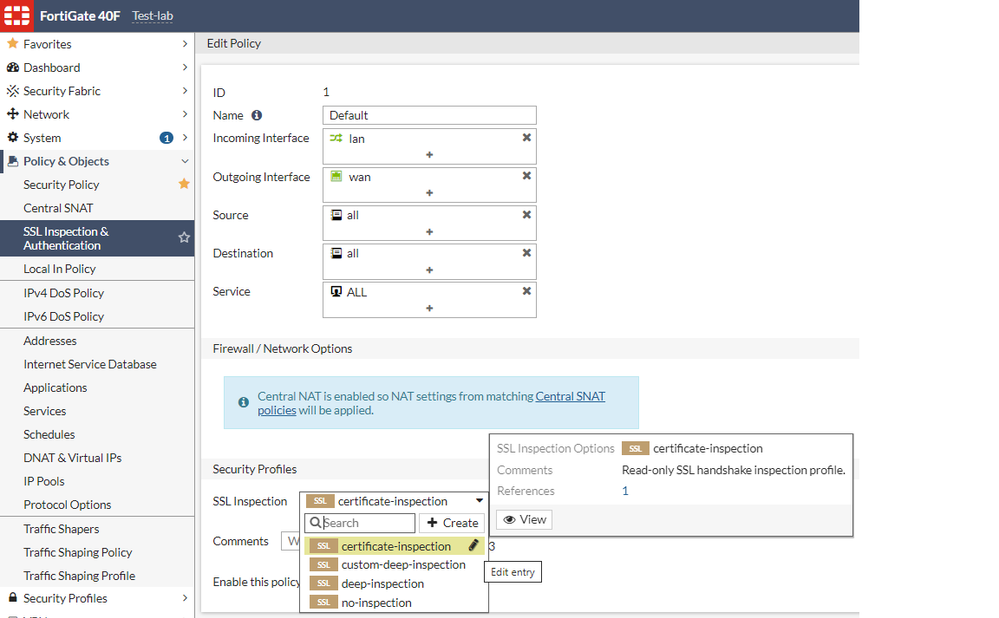Remove the lan incoming interface entry
The width and height of the screenshot is (999, 618).
pos(526,138)
